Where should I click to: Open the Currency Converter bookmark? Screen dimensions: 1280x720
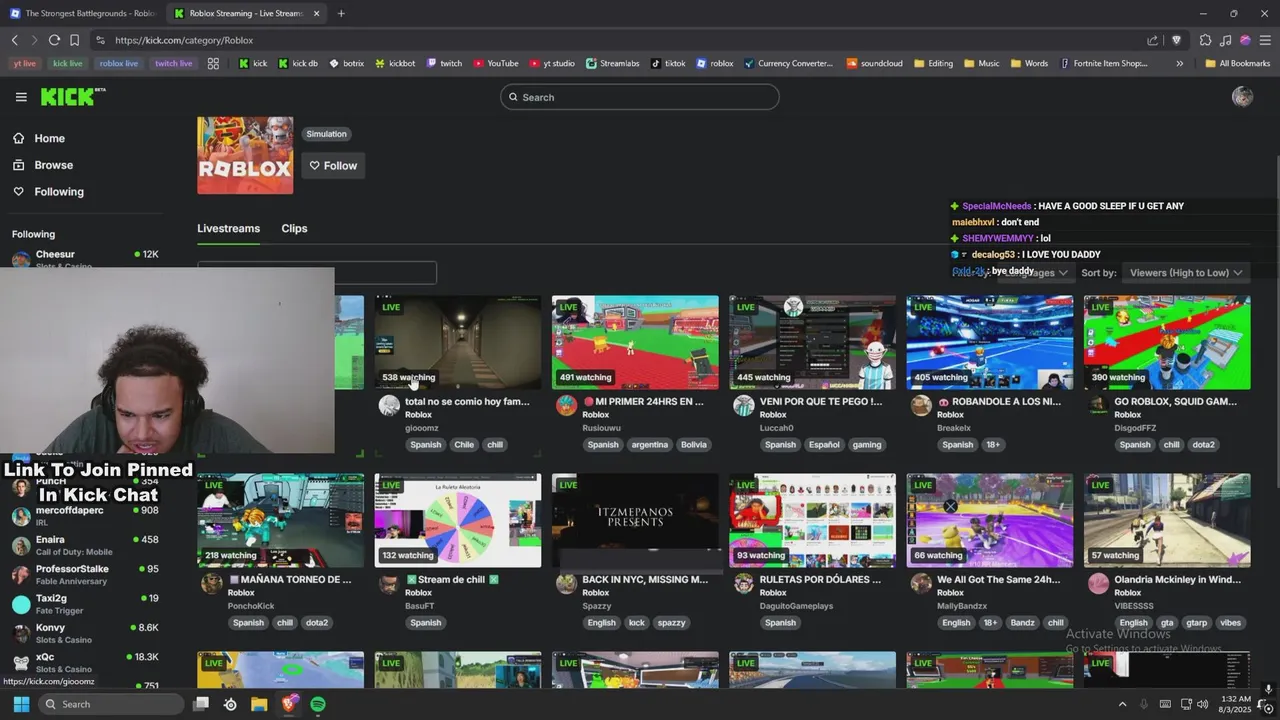(788, 63)
